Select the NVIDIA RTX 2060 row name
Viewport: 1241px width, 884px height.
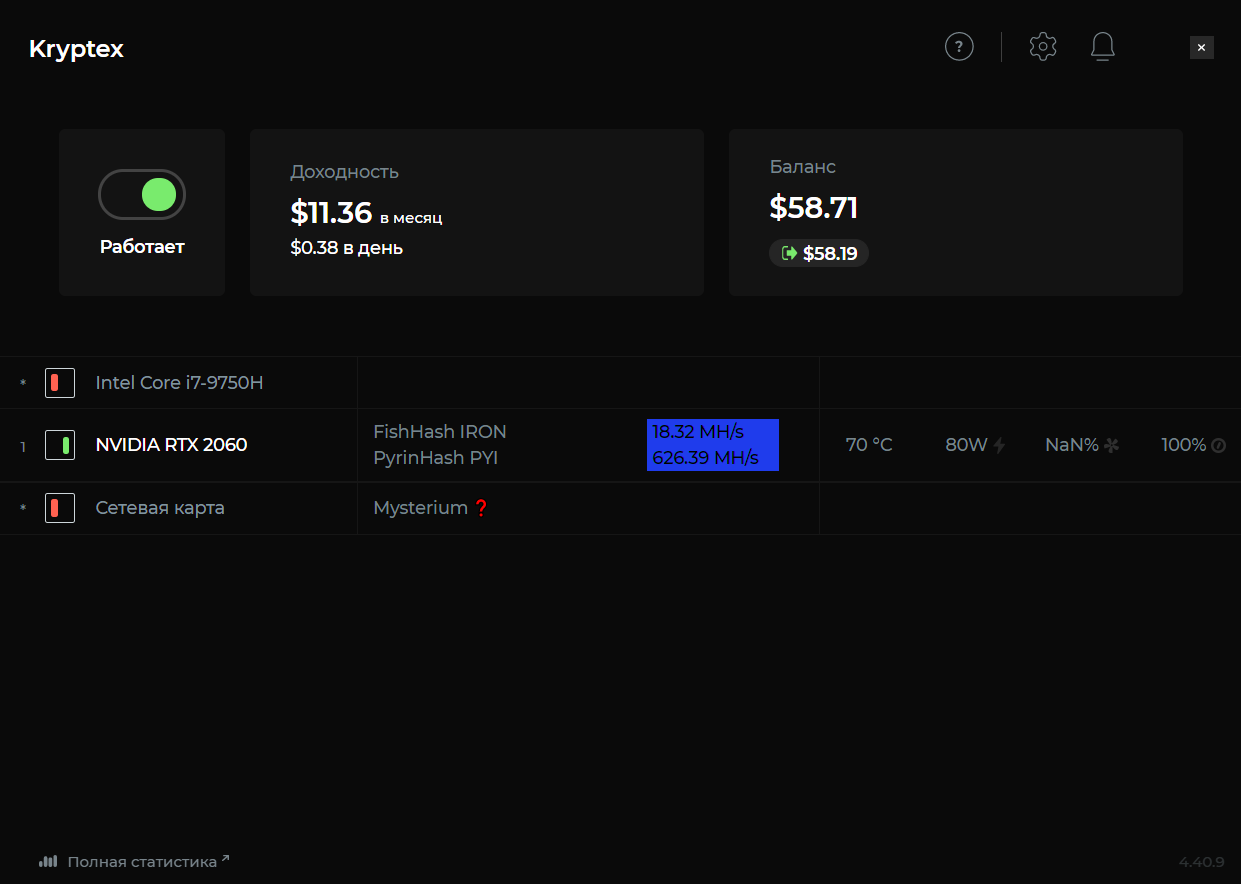[x=171, y=445]
